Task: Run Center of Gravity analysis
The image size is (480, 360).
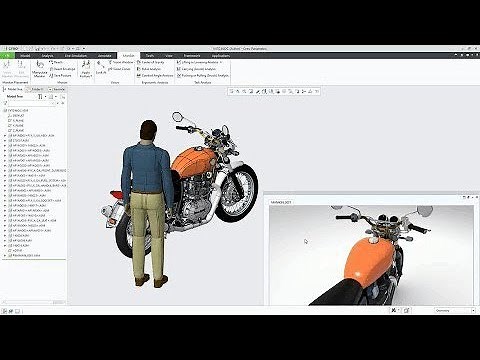Action: point(151,62)
